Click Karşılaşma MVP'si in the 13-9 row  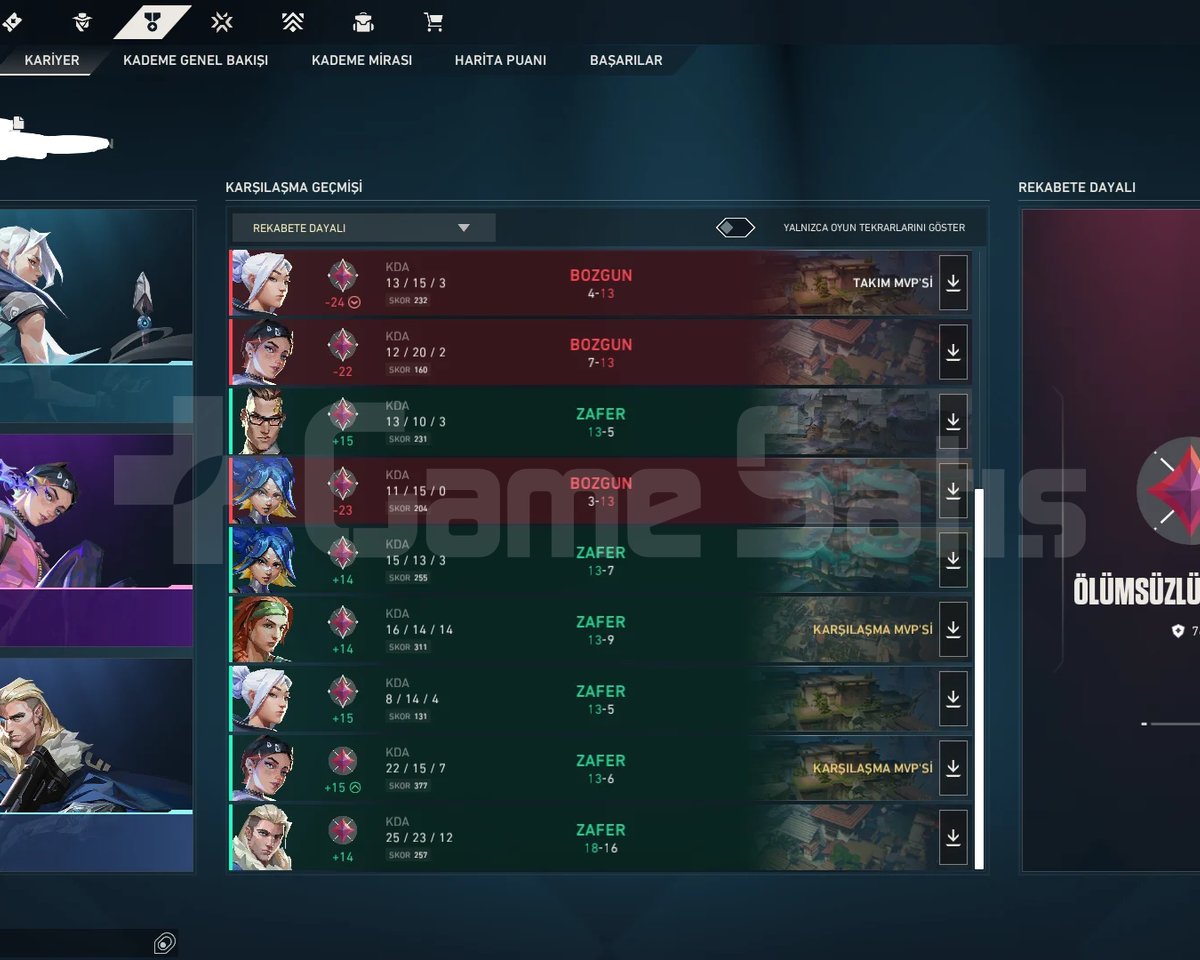click(x=873, y=630)
